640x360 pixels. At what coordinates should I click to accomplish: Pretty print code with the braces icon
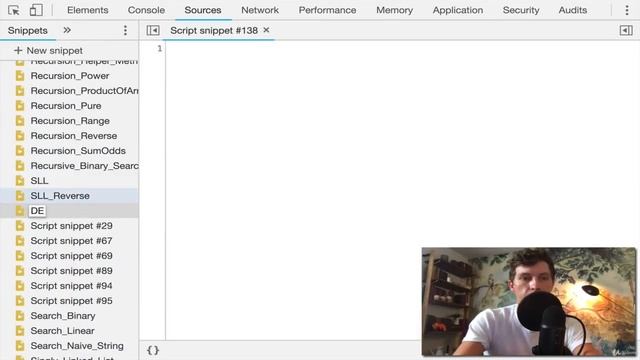pyautogui.click(x=153, y=350)
